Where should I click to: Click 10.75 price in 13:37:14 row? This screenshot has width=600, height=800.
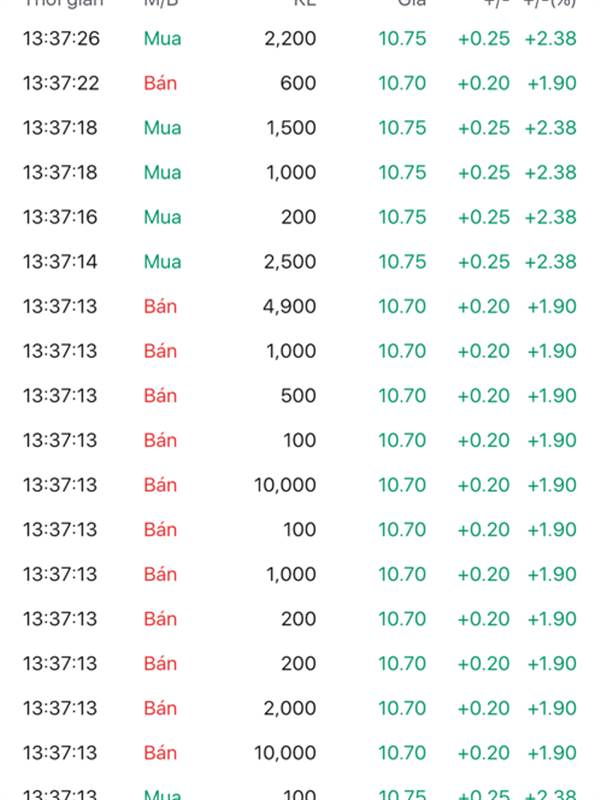402,262
